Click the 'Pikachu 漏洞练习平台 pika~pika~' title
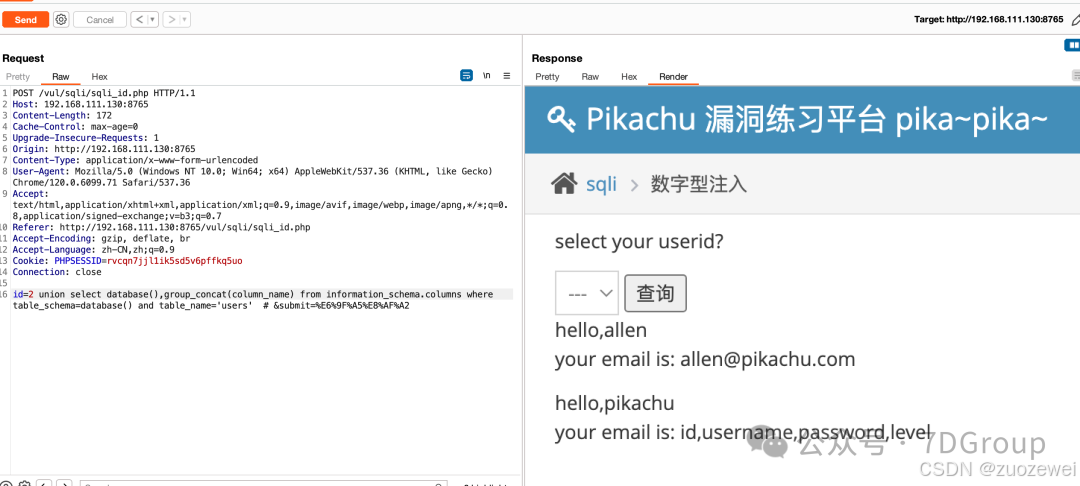The width and height of the screenshot is (1080, 486). tap(817, 120)
